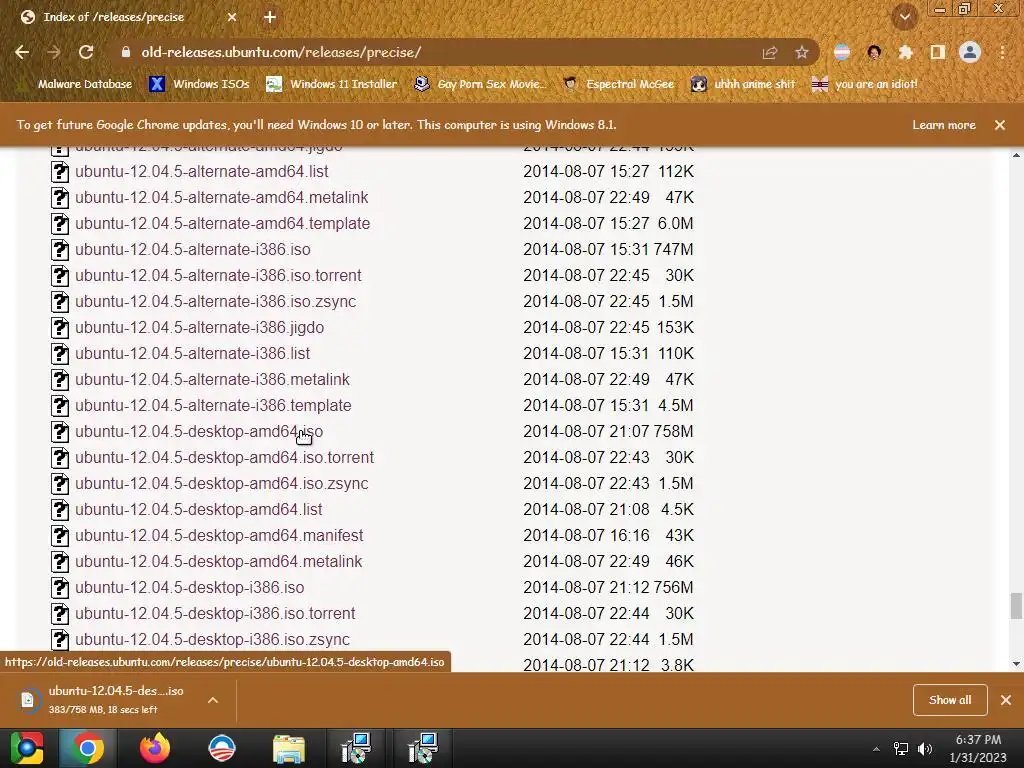Open the network icon in system tray
Image resolution: width=1024 pixels, height=768 pixels.
tap(901, 749)
